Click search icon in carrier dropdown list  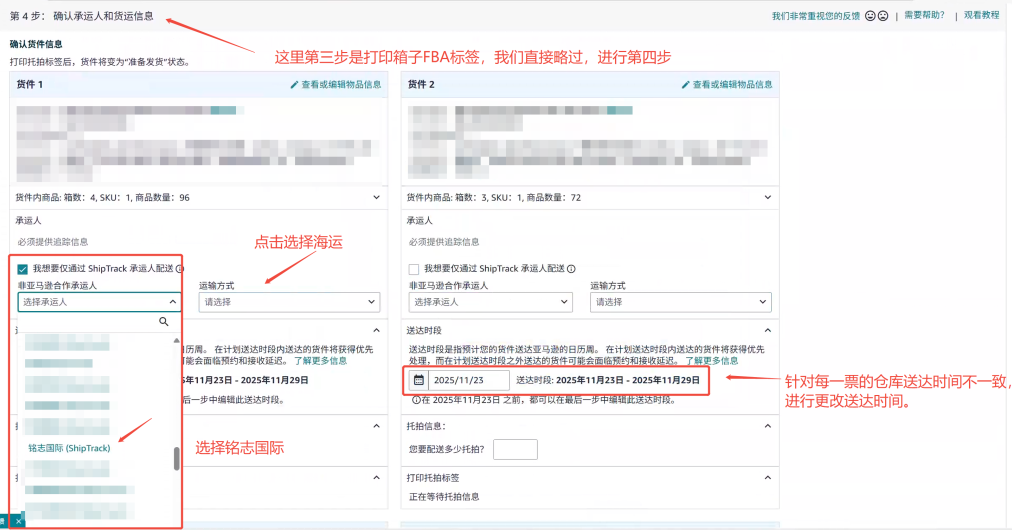tap(164, 321)
